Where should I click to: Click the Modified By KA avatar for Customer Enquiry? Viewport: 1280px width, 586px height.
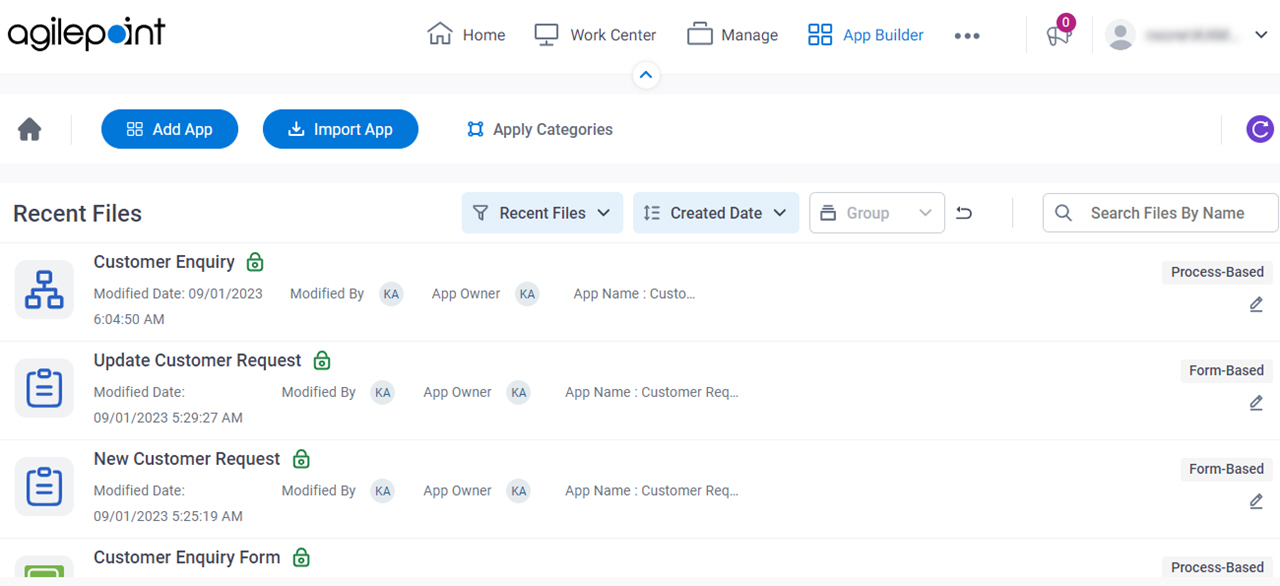(391, 294)
